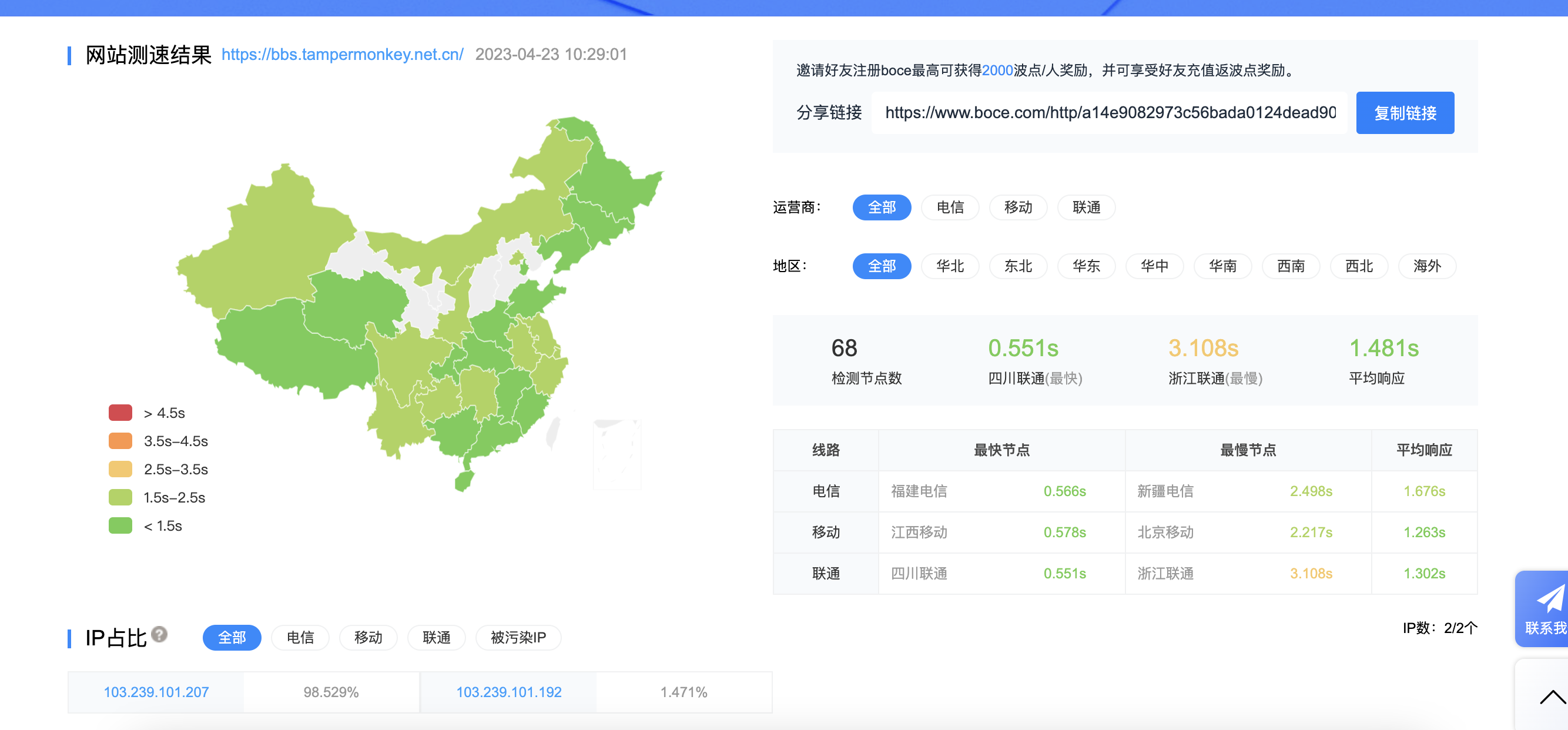Click the 98.529% share cell

point(331,692)
